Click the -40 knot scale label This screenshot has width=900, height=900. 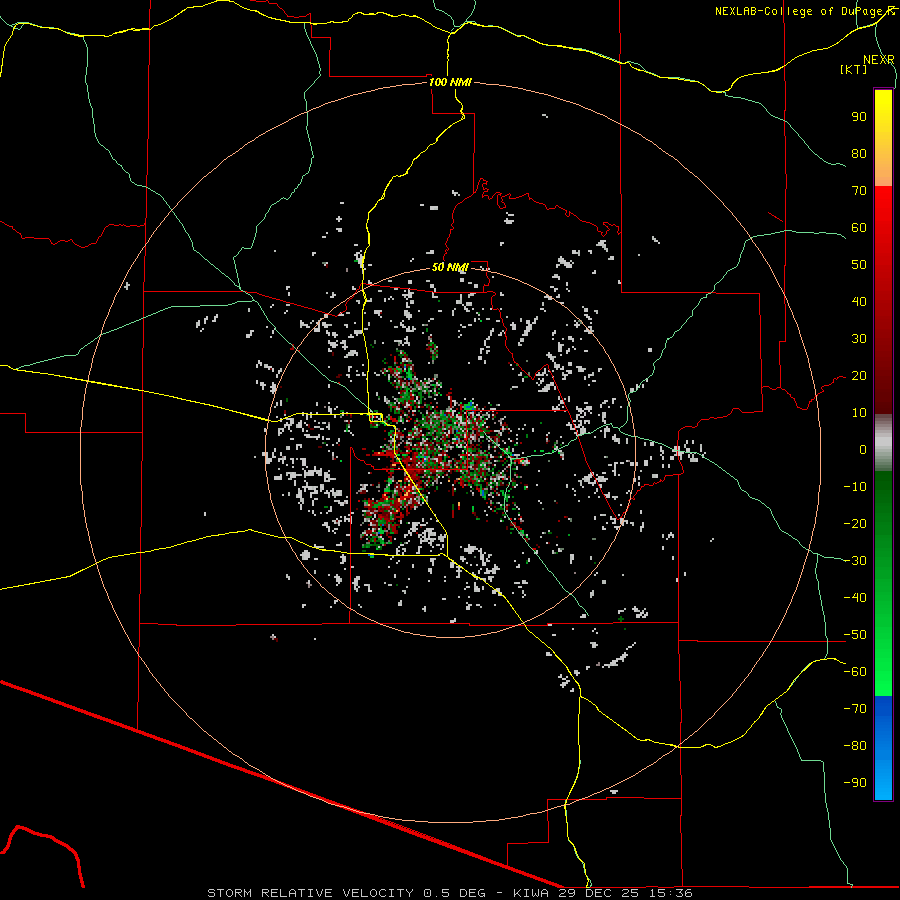pos(855,598)
